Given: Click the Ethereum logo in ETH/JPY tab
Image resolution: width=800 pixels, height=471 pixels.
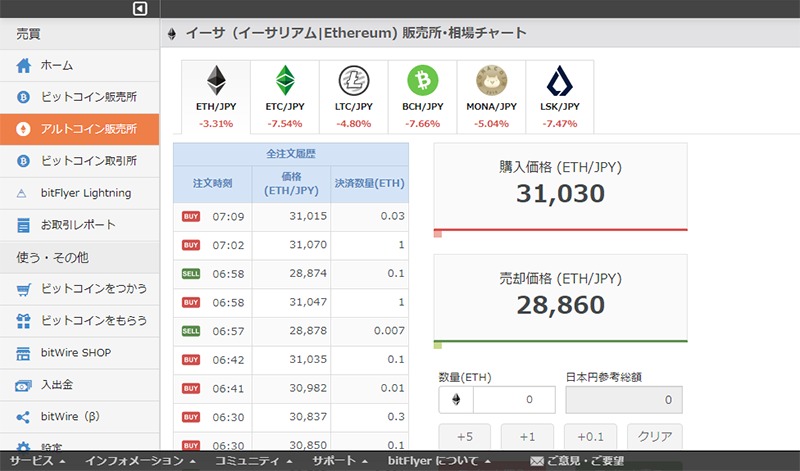Looking at the screenshot, I should [x=216, y=81].
